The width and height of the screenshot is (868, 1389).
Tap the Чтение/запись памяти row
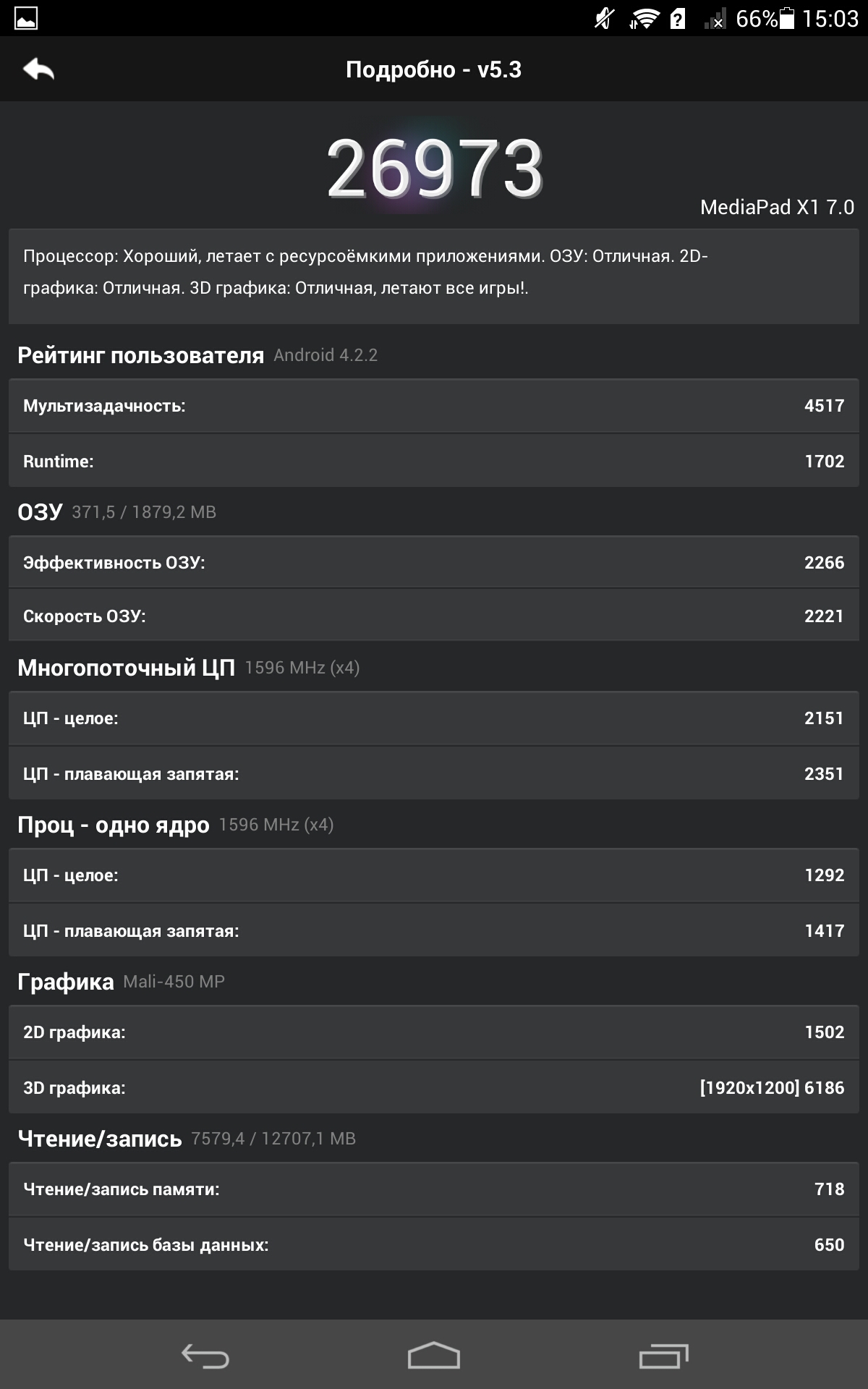point(434,1189)
